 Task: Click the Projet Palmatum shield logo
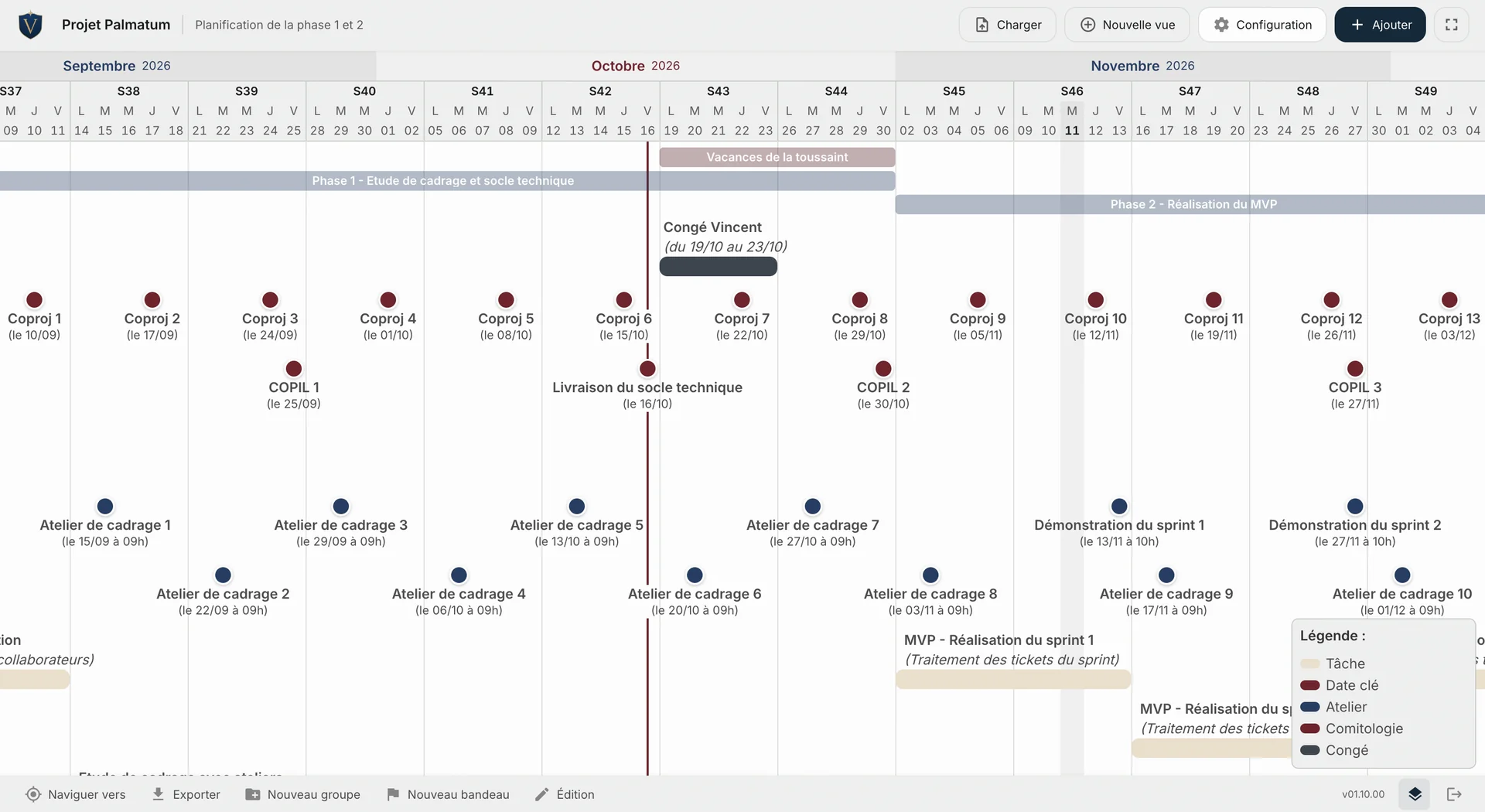[30, 25]
